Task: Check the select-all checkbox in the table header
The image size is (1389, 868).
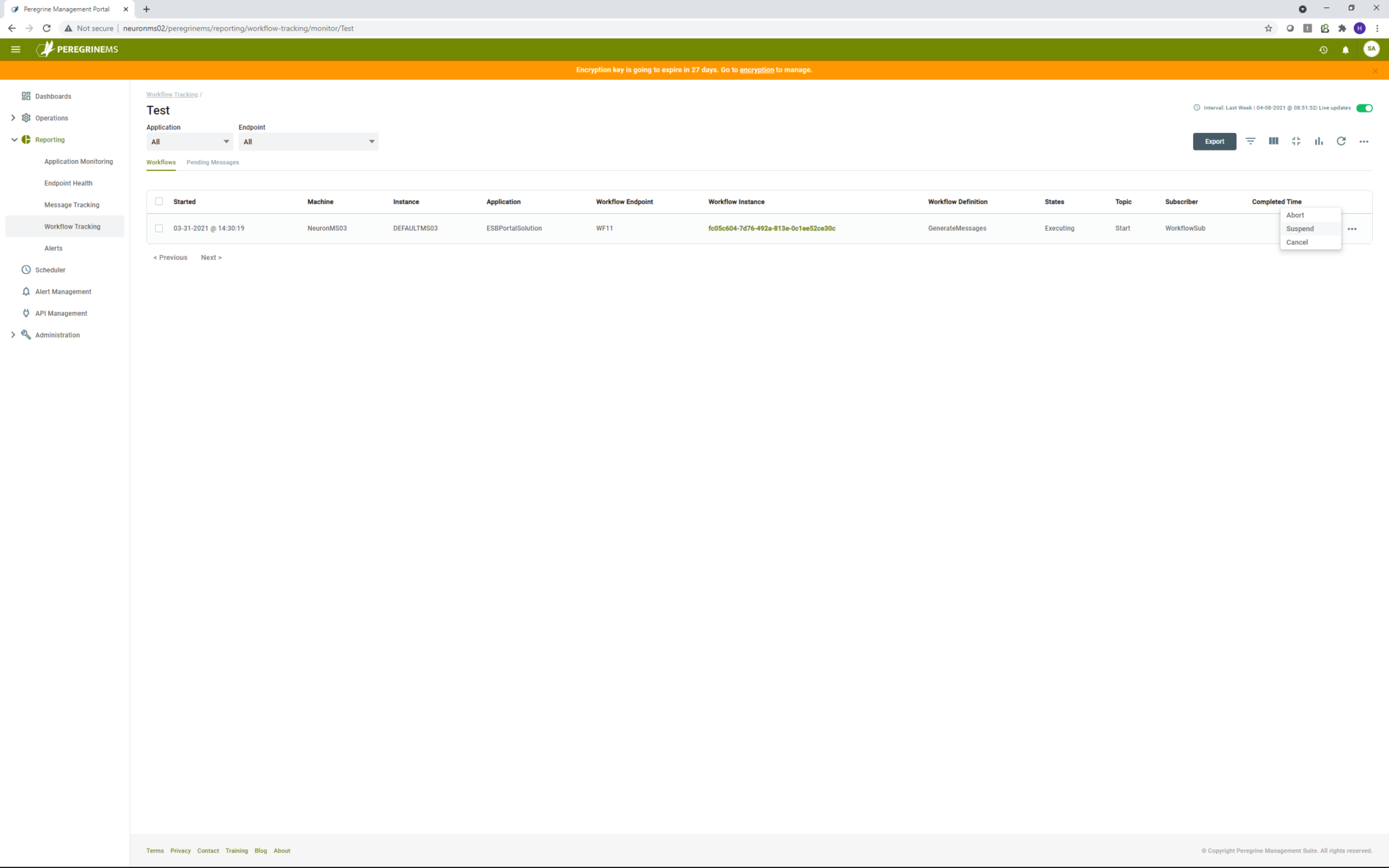Action: tap(159, 201)
